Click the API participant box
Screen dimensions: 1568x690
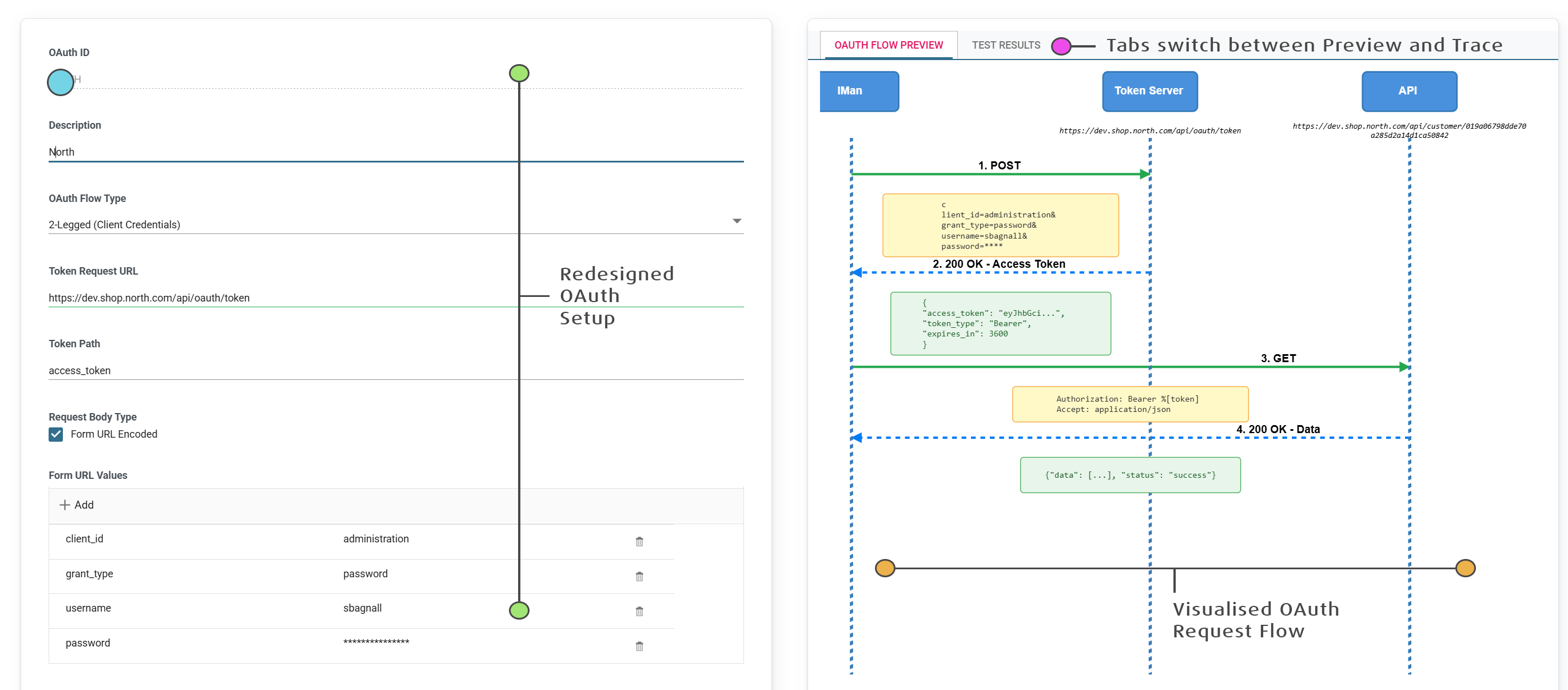(1408, 91)
